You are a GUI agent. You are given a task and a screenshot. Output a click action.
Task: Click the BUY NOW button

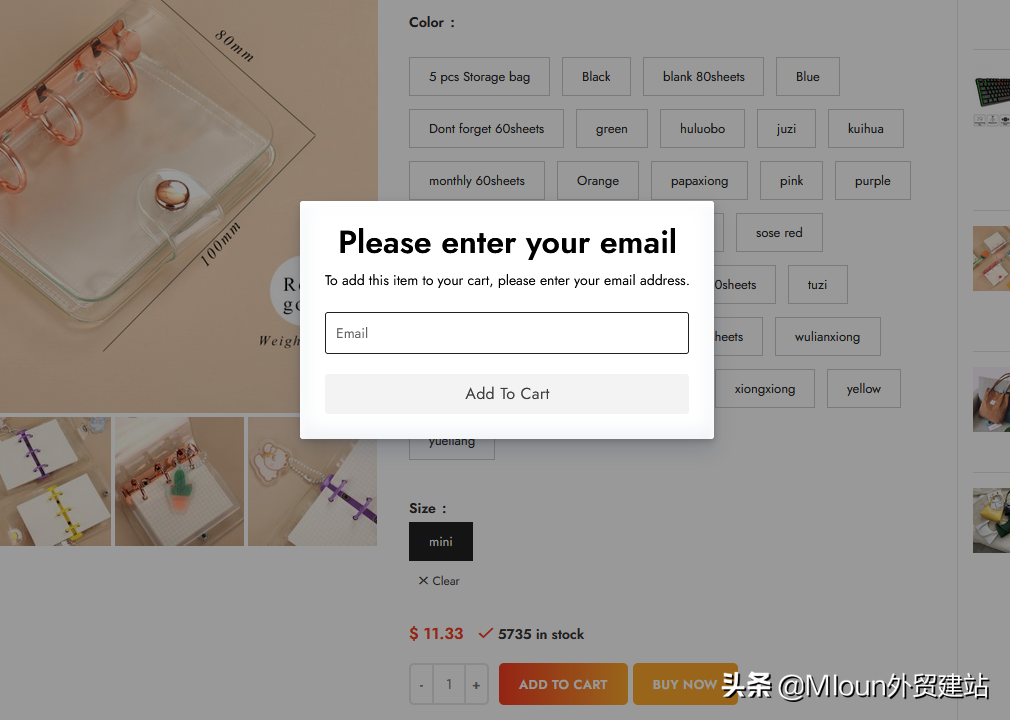(685, 684)
